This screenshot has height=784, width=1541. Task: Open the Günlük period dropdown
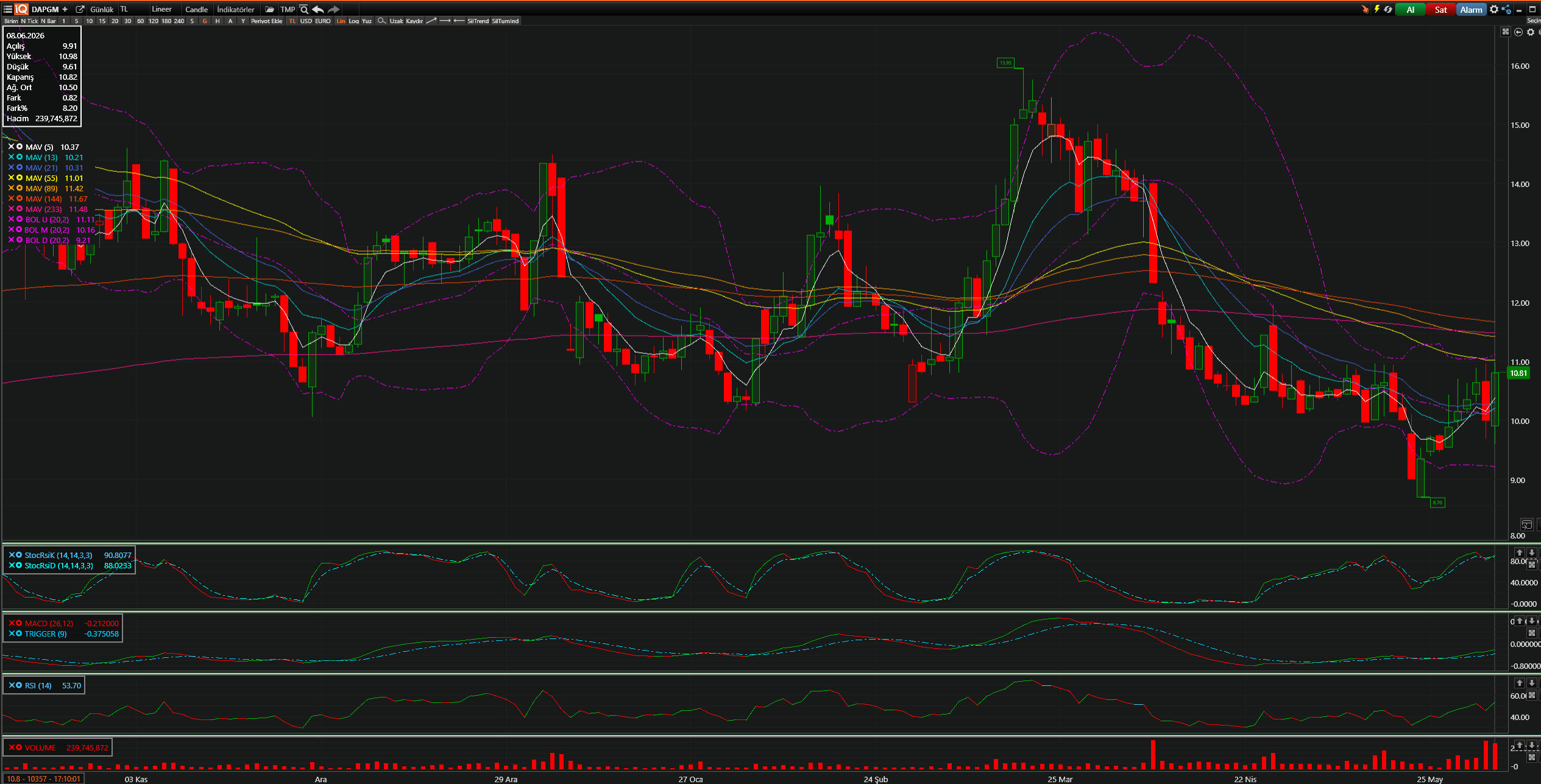click(102, 9)
